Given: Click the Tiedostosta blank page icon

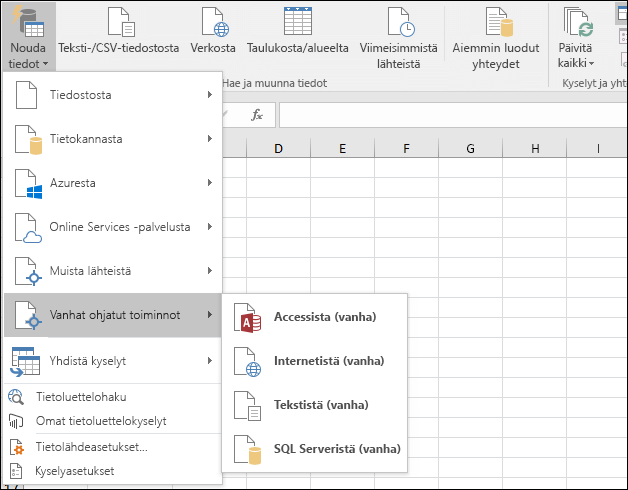Looking at the screenshot, I should [26, 95].
